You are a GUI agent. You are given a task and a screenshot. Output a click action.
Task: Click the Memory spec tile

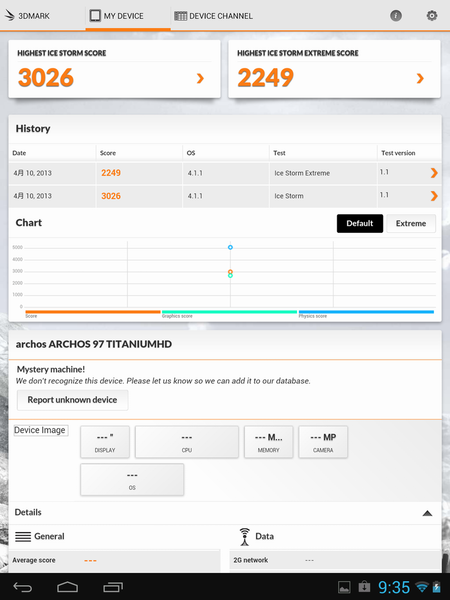tap(269, 442)
